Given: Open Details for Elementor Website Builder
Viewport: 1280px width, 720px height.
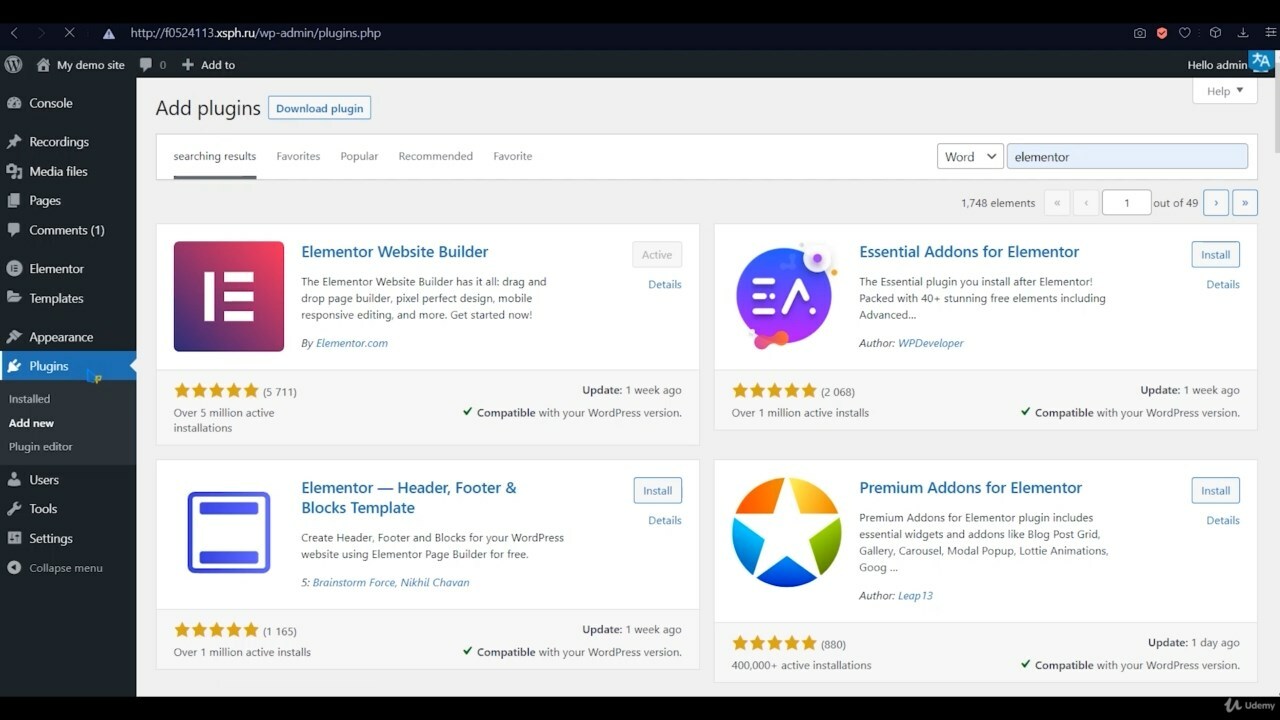Looking at the screenshot, I should tap(665, 285).
